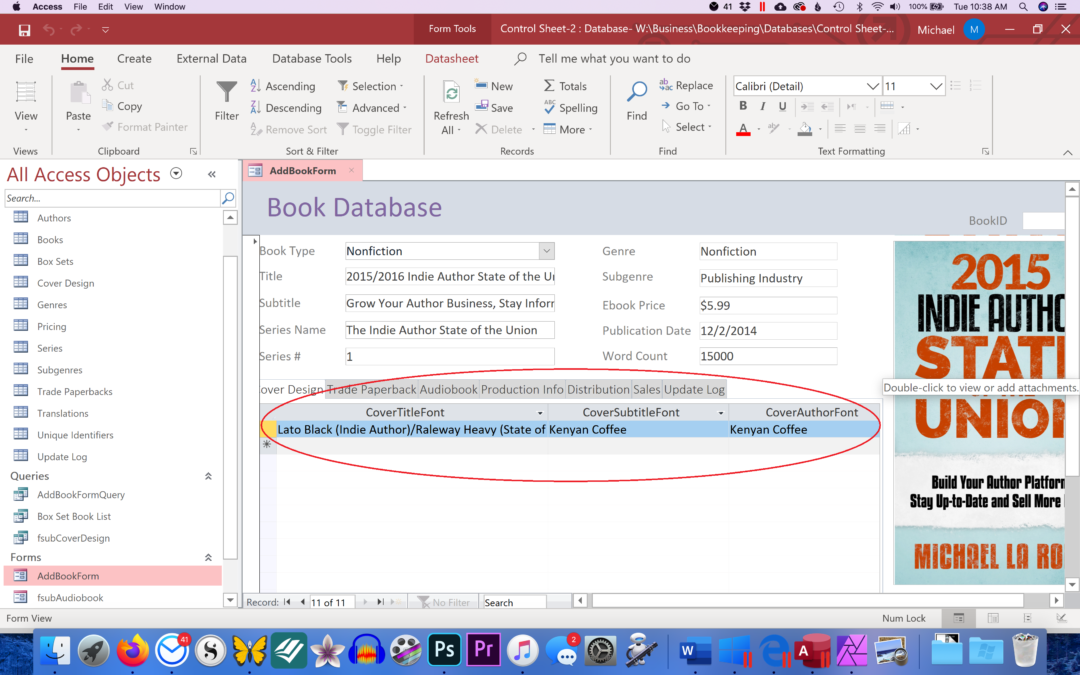
Task: Close the AddBookForm document tab
Action: [351, 170]
